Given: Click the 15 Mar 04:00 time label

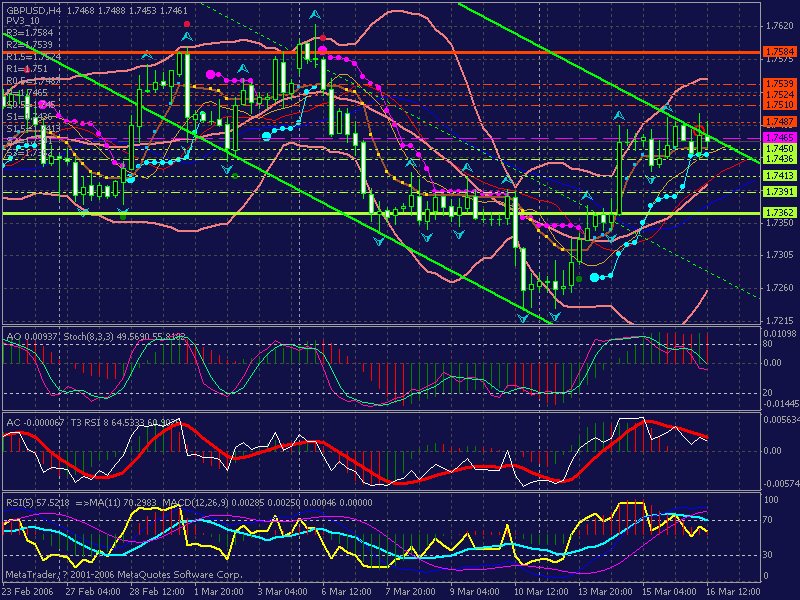Looking at the screenshot, I should click(669, 592).
